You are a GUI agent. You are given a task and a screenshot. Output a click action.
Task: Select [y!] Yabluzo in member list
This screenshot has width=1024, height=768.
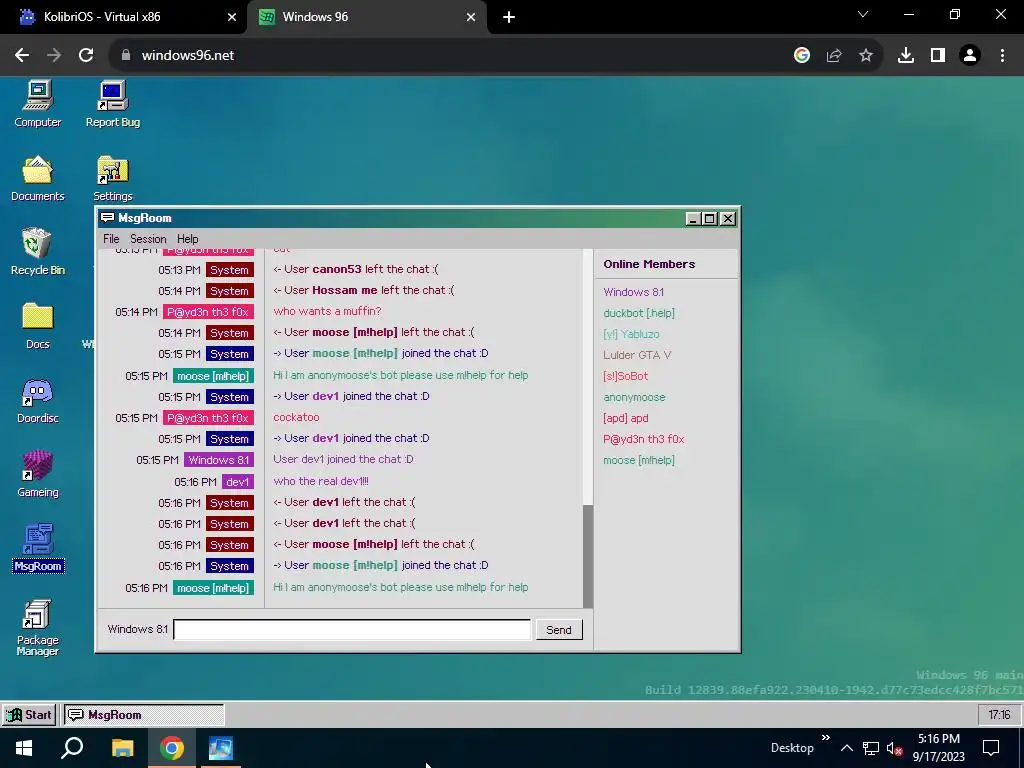point(631,334)
